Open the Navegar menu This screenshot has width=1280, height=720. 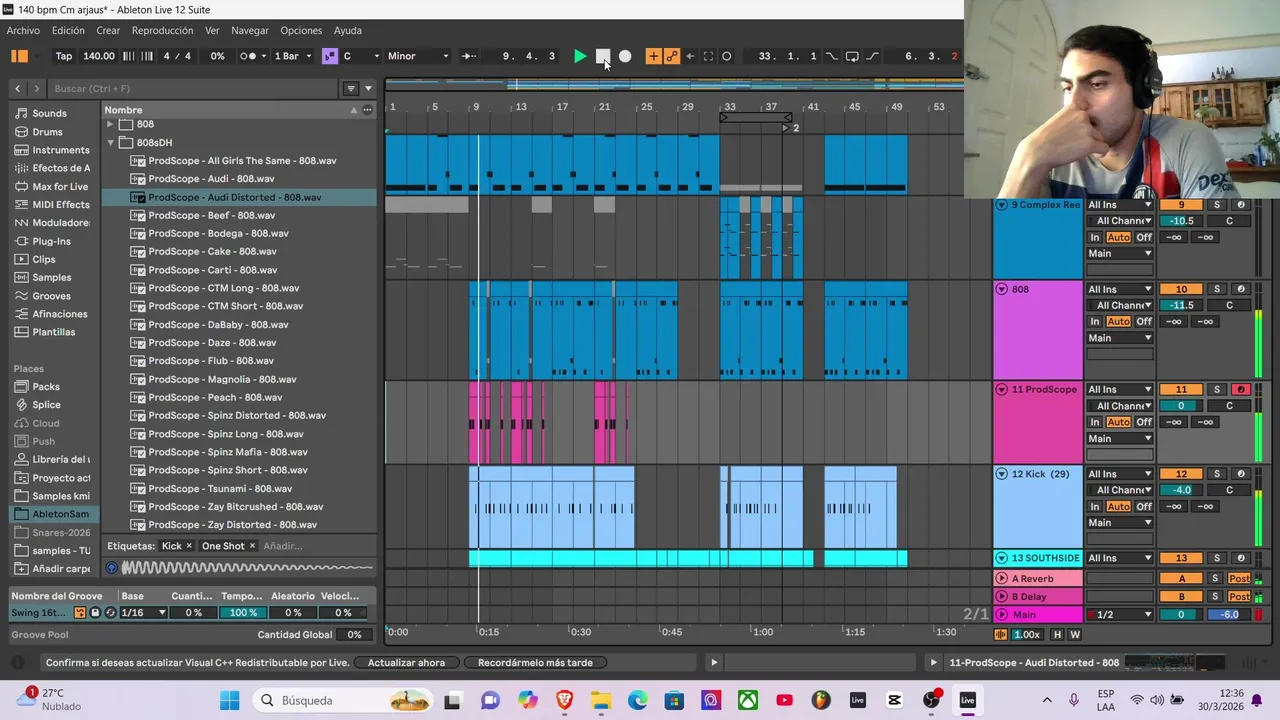[x=250, y=30]
